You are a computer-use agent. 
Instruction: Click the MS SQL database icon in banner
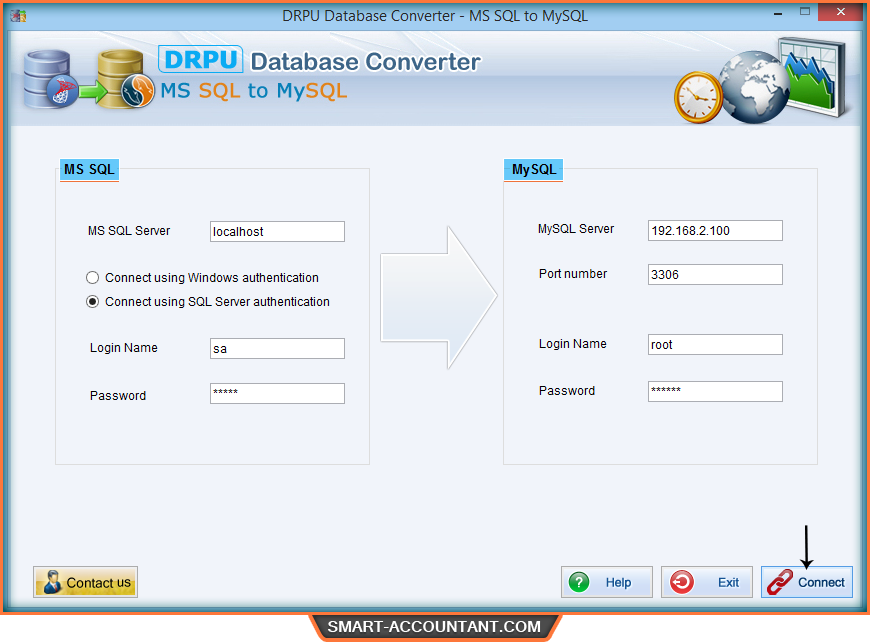(x=50, y=79)
